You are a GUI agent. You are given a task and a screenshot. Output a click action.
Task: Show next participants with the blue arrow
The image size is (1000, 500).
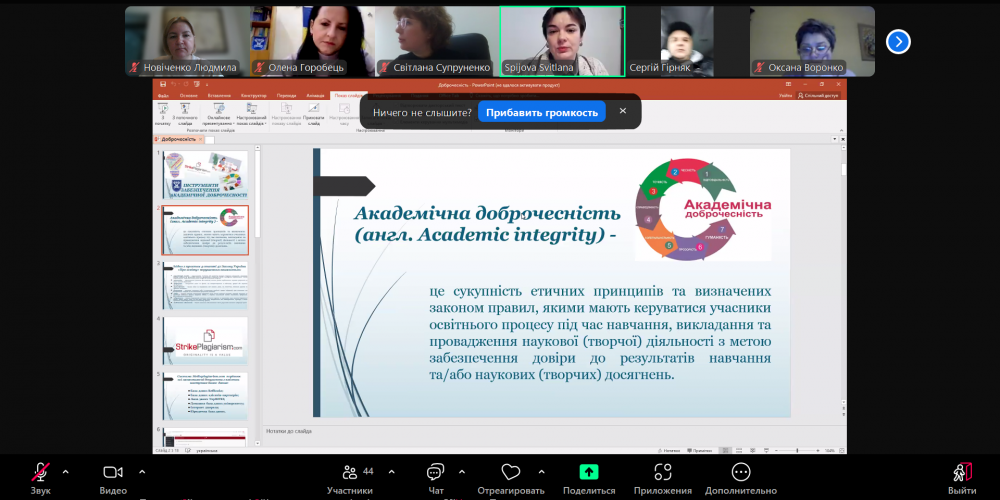[x=899, y=41]
